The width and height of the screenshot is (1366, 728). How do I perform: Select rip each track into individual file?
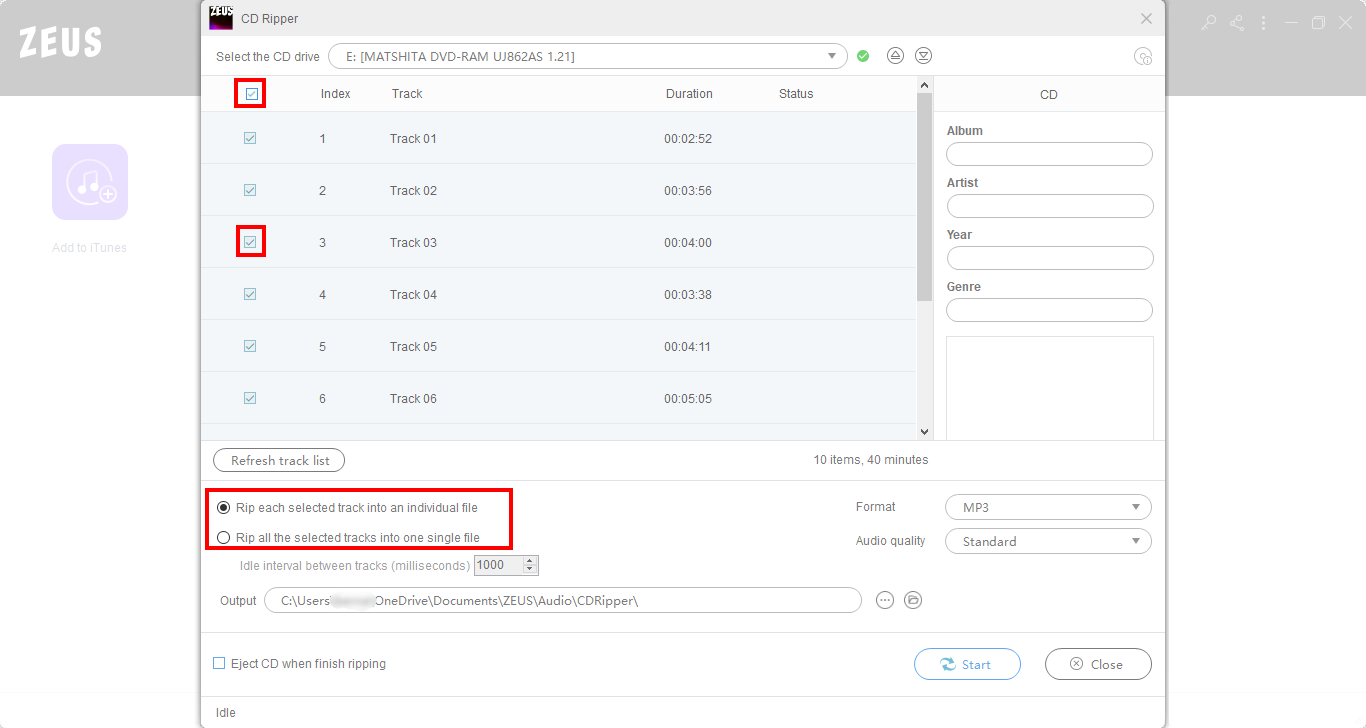click(224, 508)
